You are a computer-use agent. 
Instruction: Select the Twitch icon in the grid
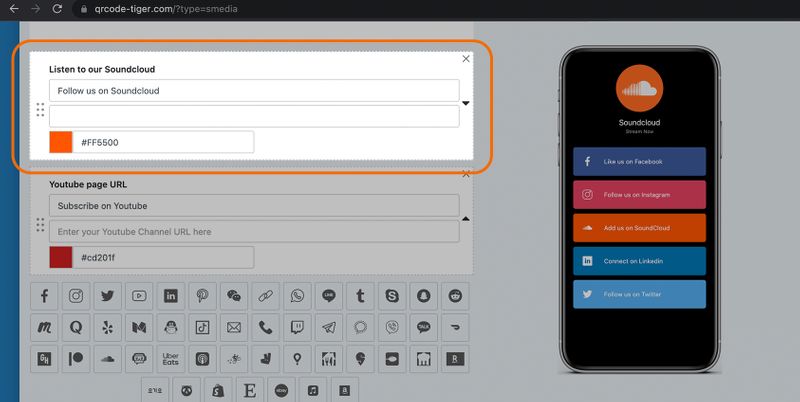pyautogui.click(x=297, y=327)
